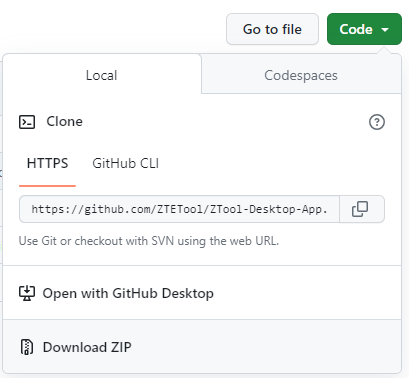
Task: Switch to the Local tab
Action: click(102, 75)
